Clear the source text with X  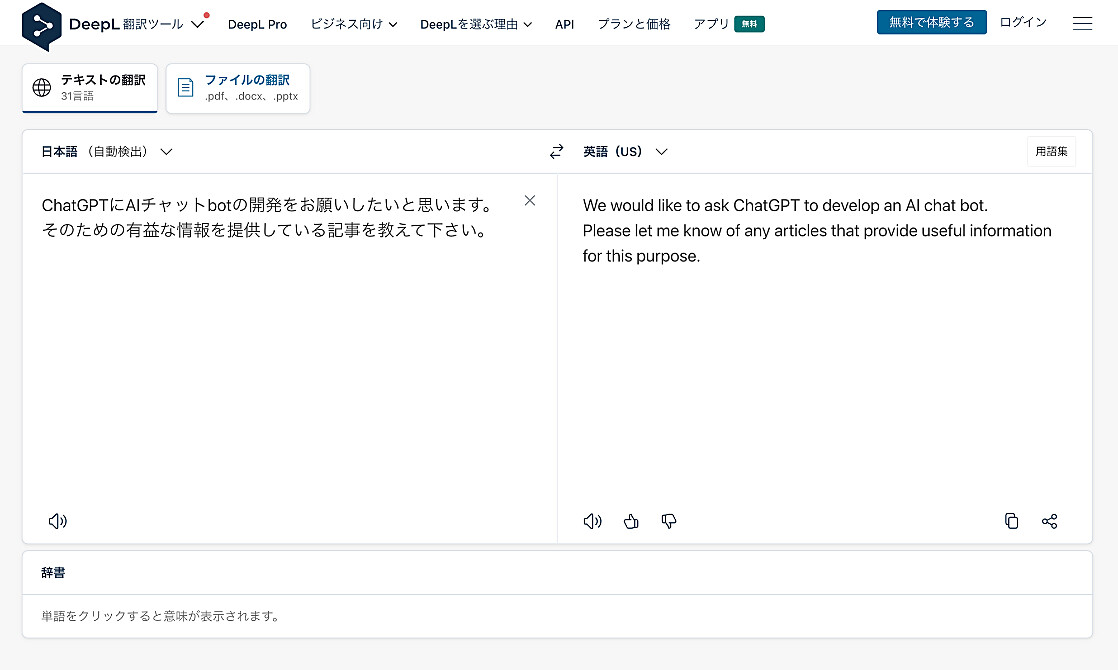(530, 200)
